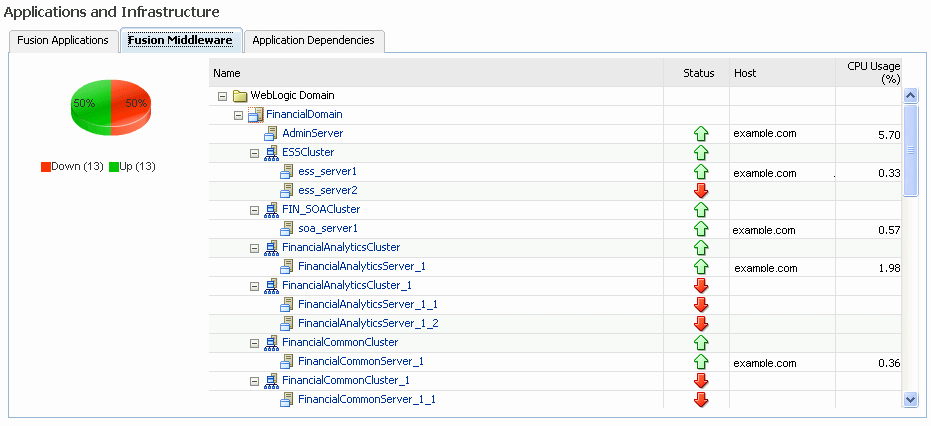Collapse the FinancialCommonCluster node

pyautogui.click(x=255, y=343)
